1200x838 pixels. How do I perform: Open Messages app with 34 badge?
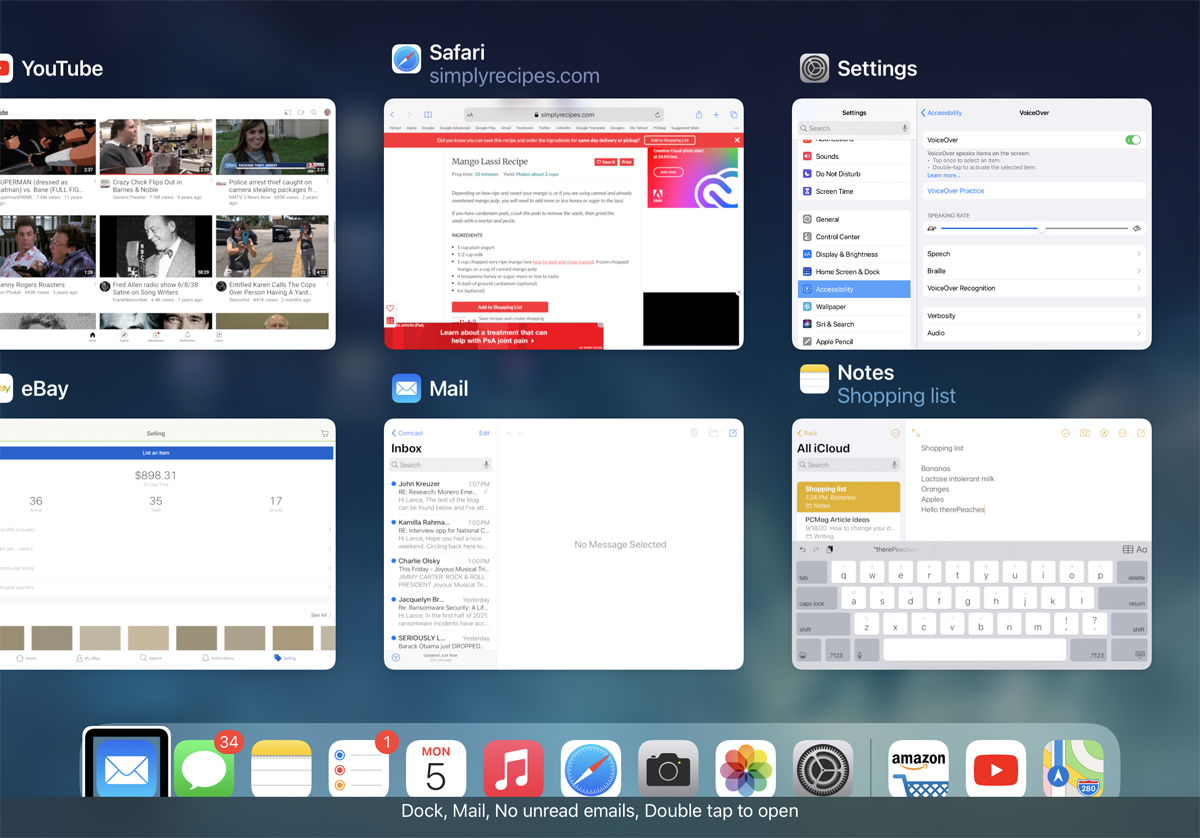tap(204, 769)
